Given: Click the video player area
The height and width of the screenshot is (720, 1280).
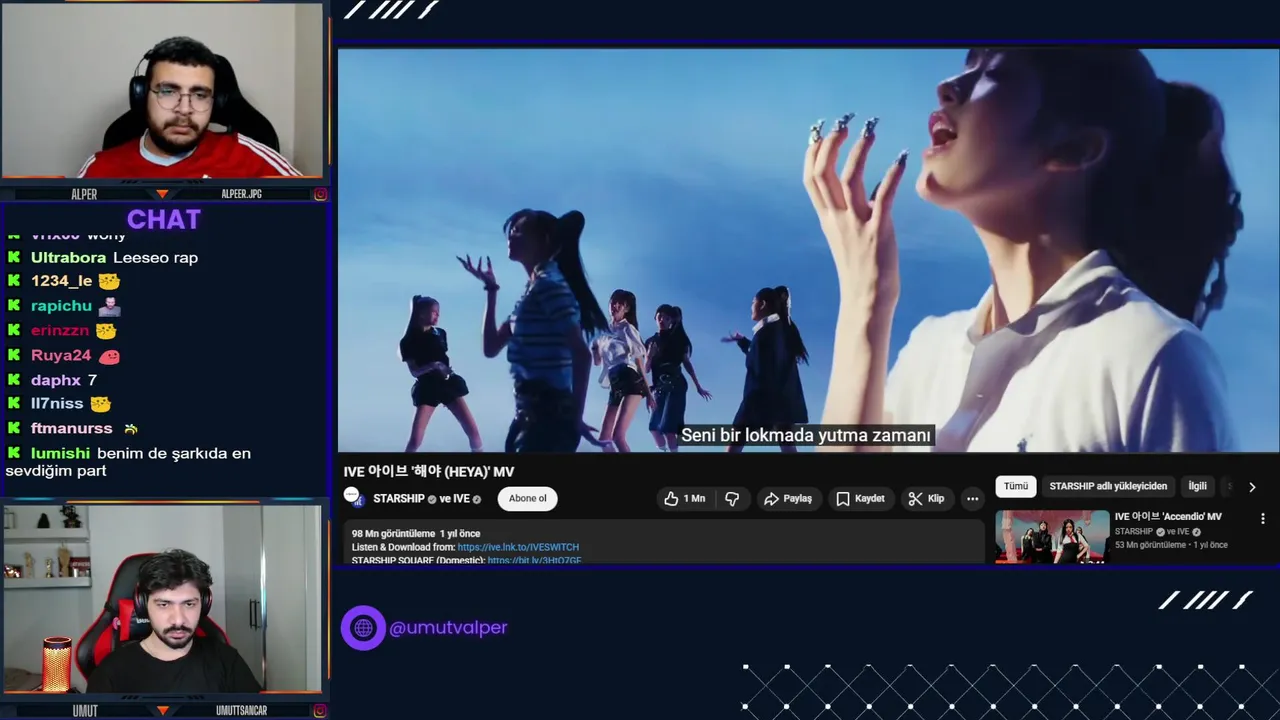Looking at the screenshot, I should tap(808, 250).
